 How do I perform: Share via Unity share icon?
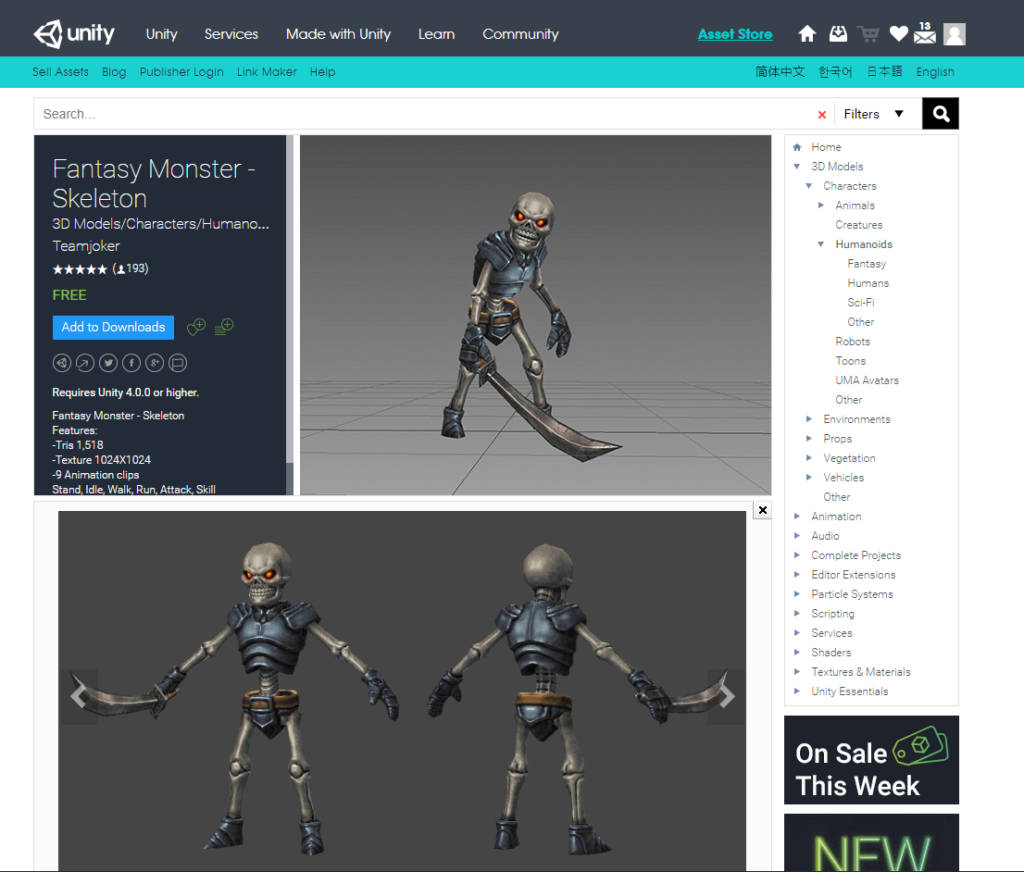pos(62,363)
